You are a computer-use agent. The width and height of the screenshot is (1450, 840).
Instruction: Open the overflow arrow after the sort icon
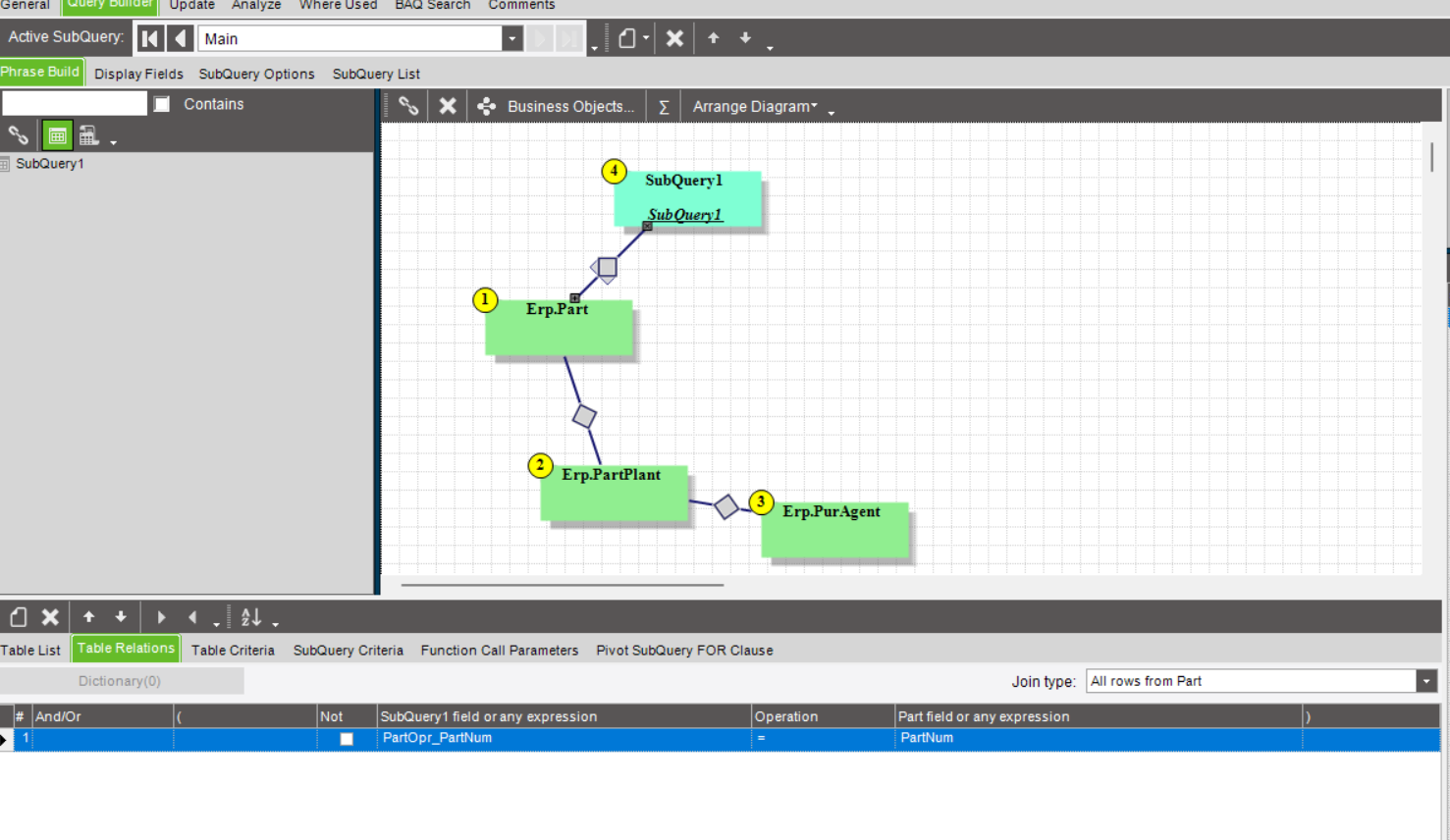[276, 624]
